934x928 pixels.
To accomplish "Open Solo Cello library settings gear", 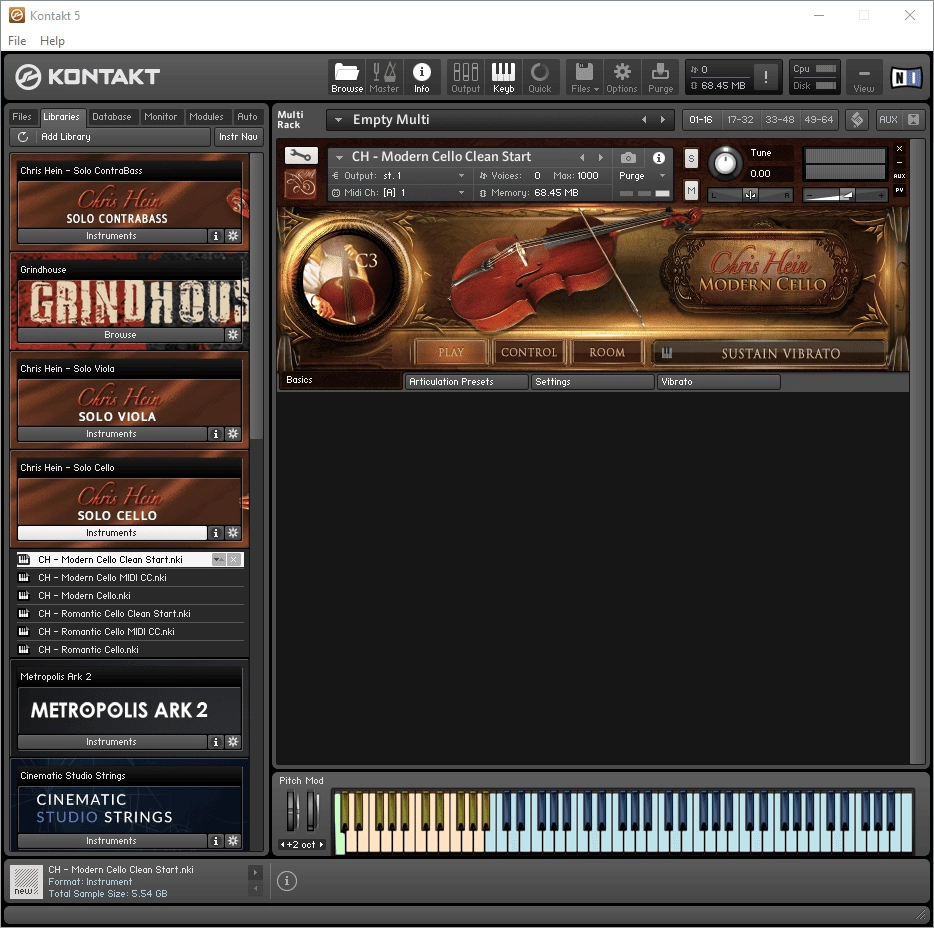I will point(233,532).
